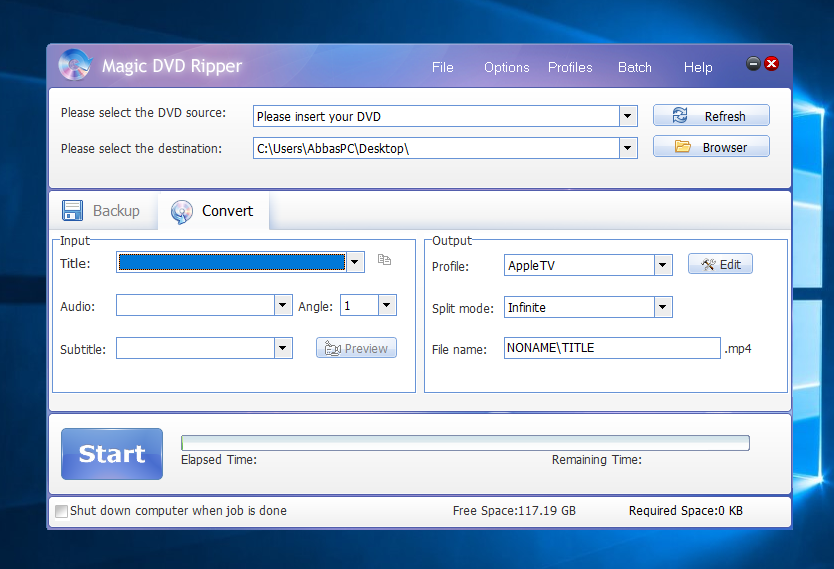This screenshot has width=834, height=569.
Task: Open the Batch menu
Action: [x=635, y=68]
